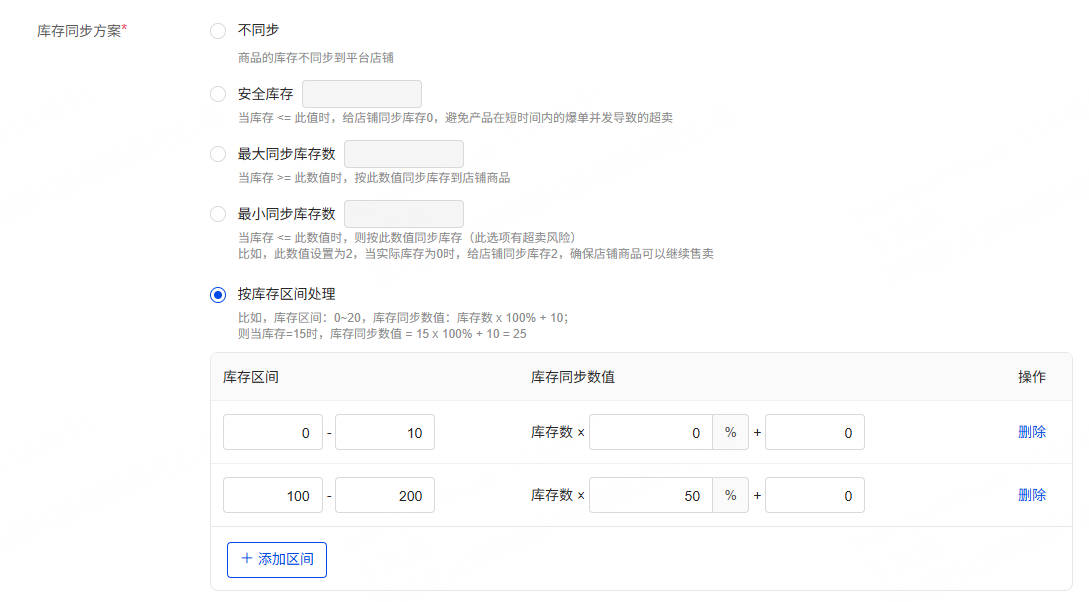This screenshot has width=1089, height=602.
Task: Click the 添加区间 button
Action: [277, 559]
